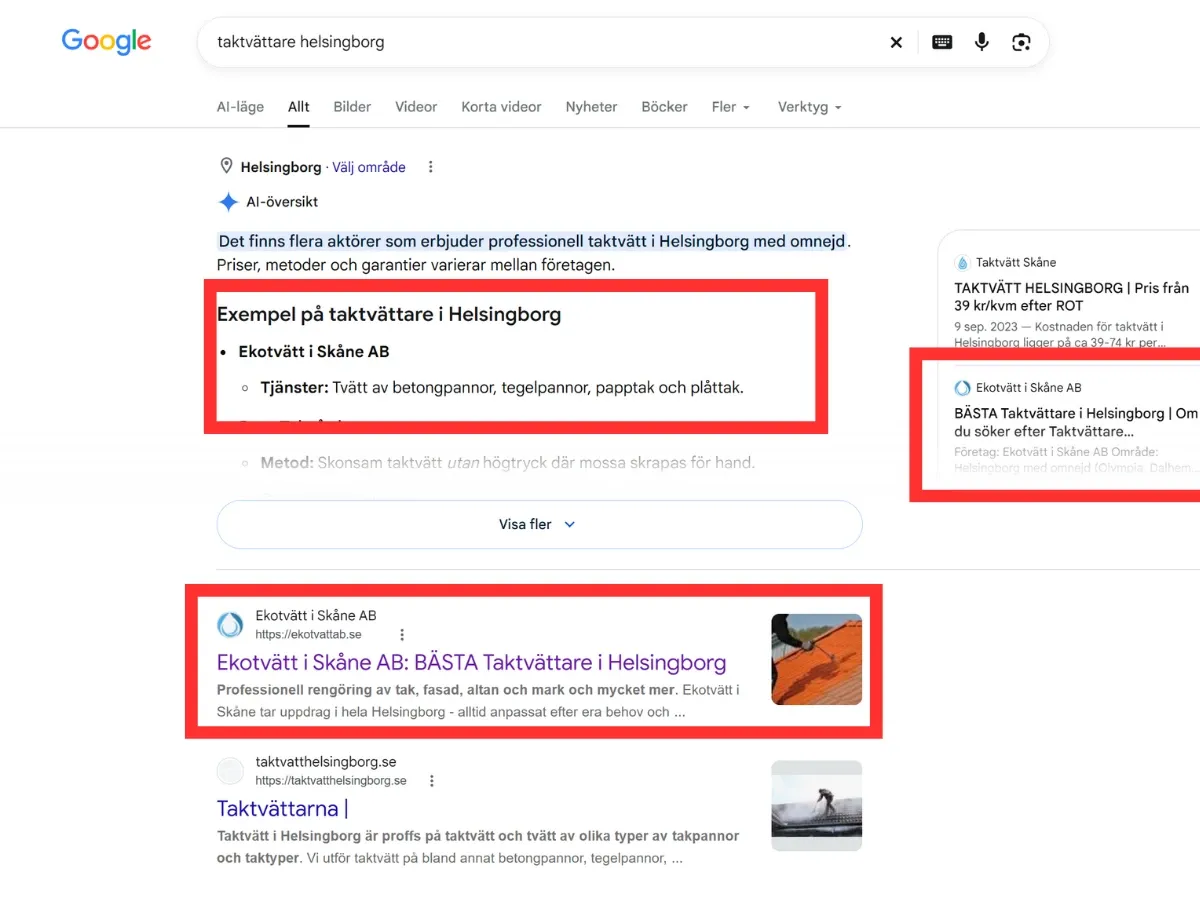
Task: Click TAKTVÄTT HELSINGBORG | Pris från 39 kr/kvm title
Action: 1071,297
